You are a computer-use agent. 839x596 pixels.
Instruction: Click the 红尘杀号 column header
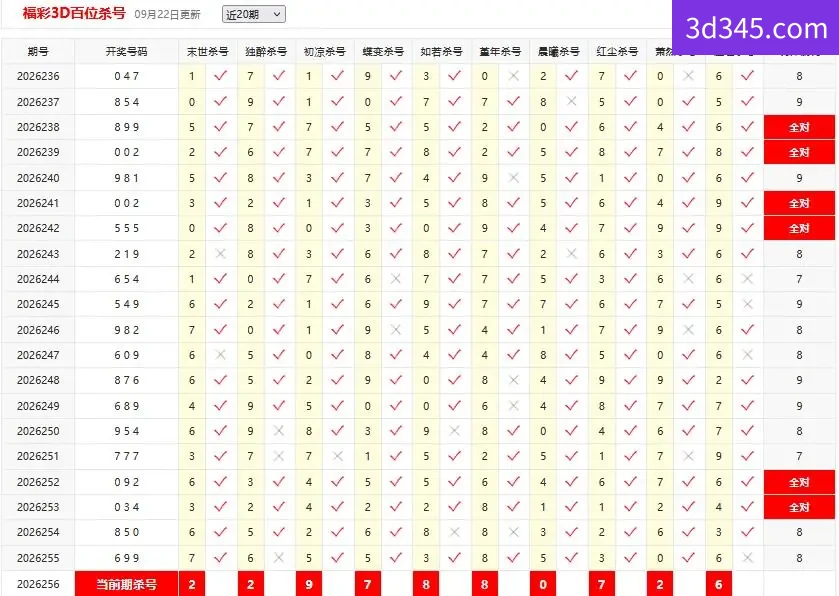(x=617, y=51)
